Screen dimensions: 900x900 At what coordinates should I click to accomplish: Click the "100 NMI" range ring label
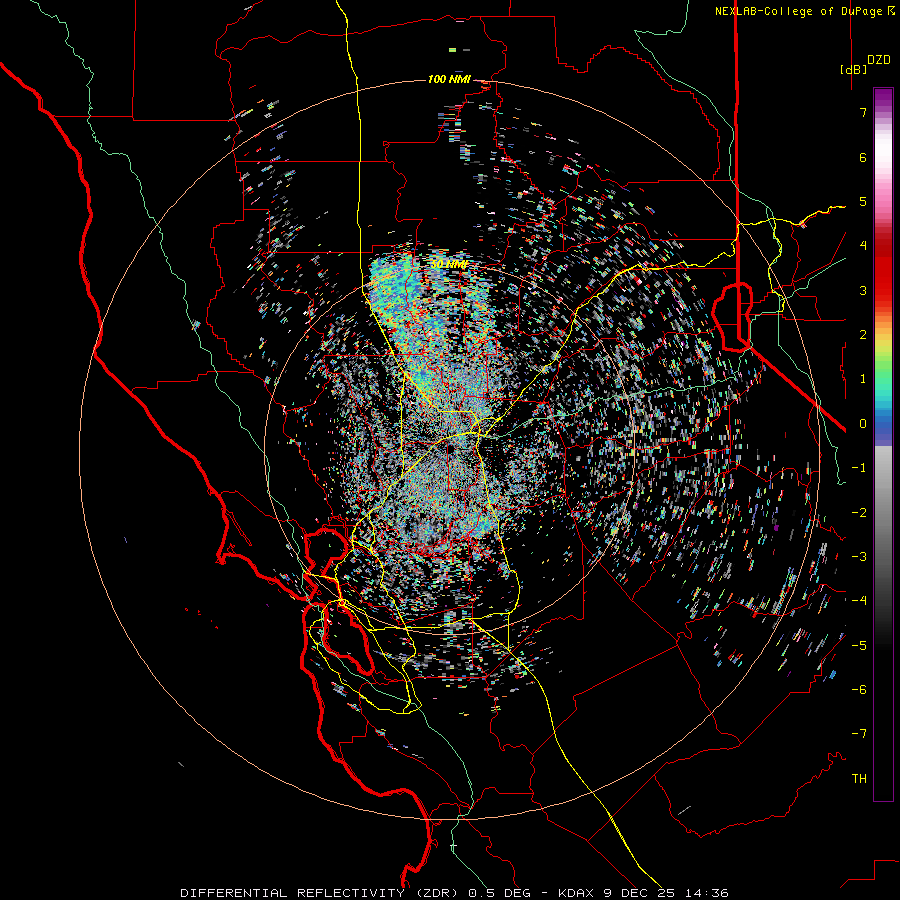tap(449, 79)
